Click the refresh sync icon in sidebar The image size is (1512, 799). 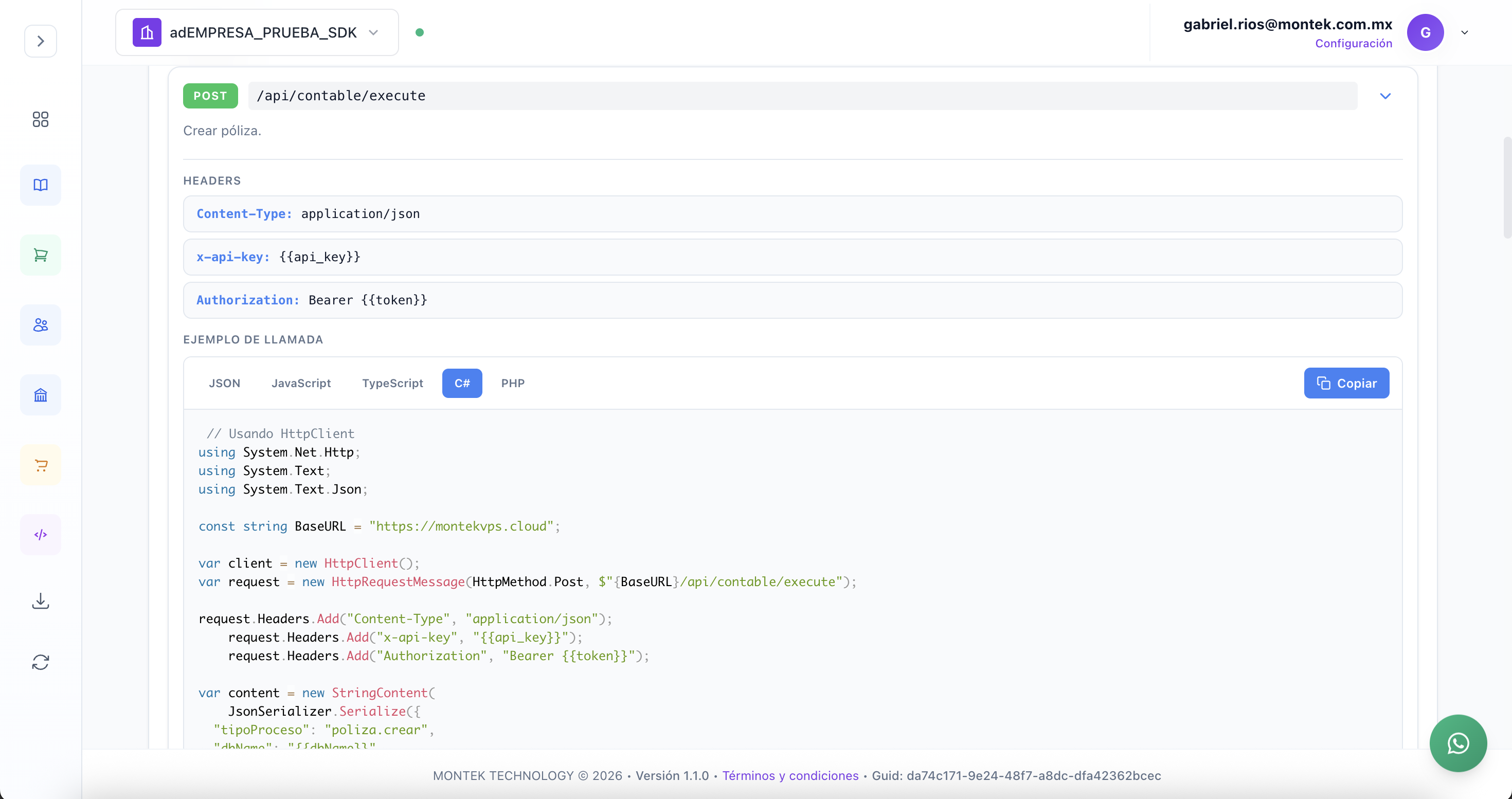point(41,662)
